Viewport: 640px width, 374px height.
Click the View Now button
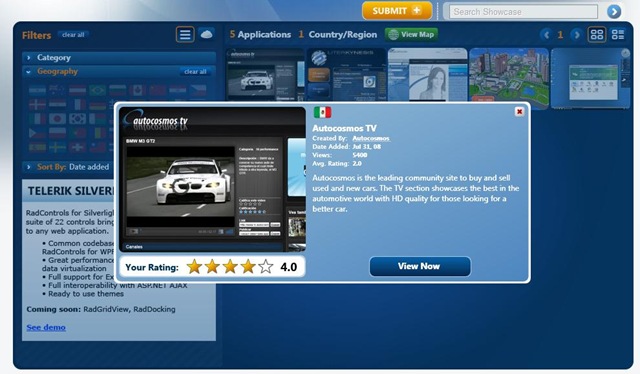[420, 266]
